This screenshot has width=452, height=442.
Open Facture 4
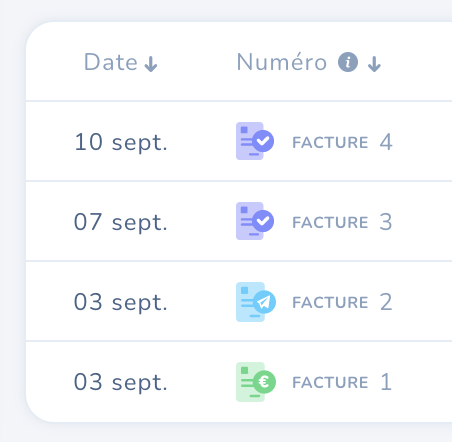coord(342,142)
